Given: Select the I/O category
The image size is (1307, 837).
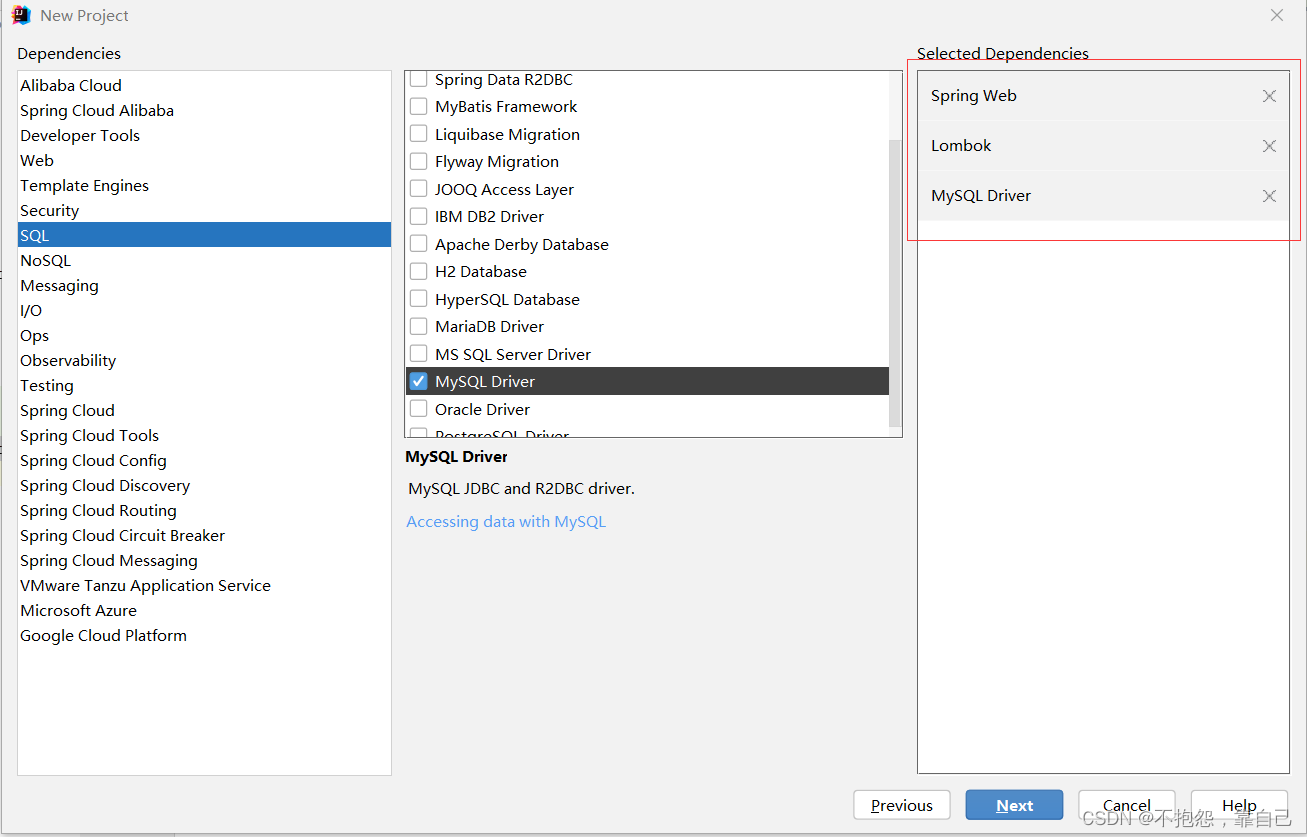Looking at the screenshot, I should 204,310.
